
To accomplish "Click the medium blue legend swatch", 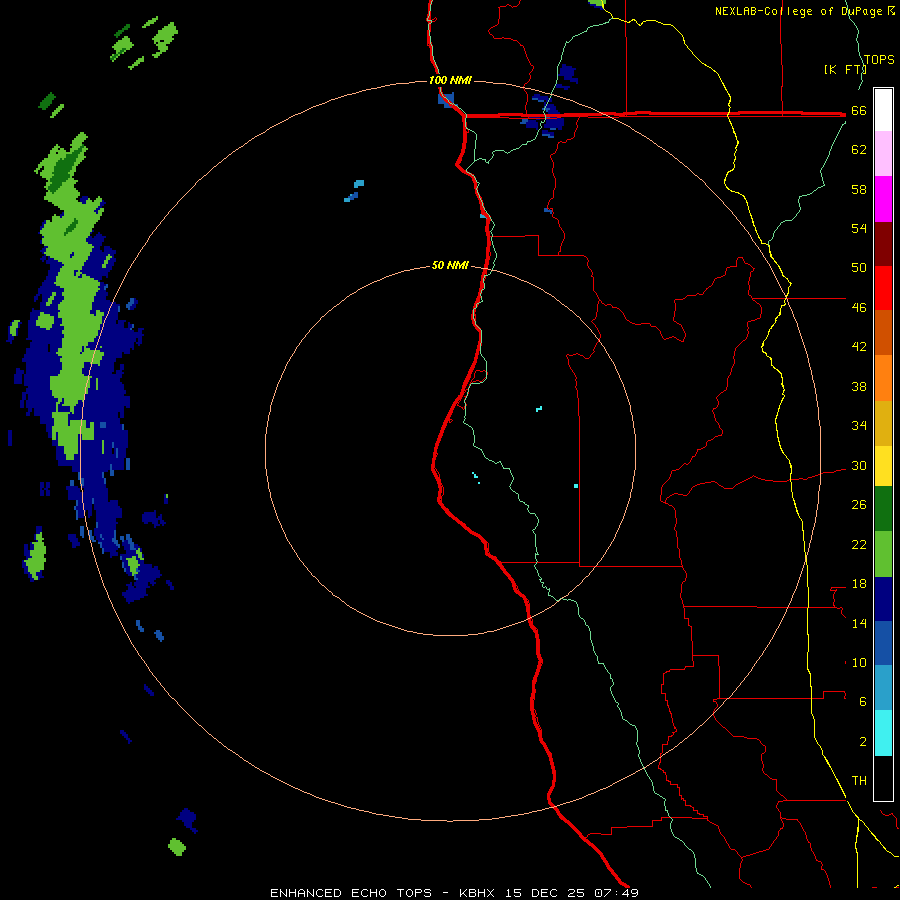I will [x=883, y=643].
